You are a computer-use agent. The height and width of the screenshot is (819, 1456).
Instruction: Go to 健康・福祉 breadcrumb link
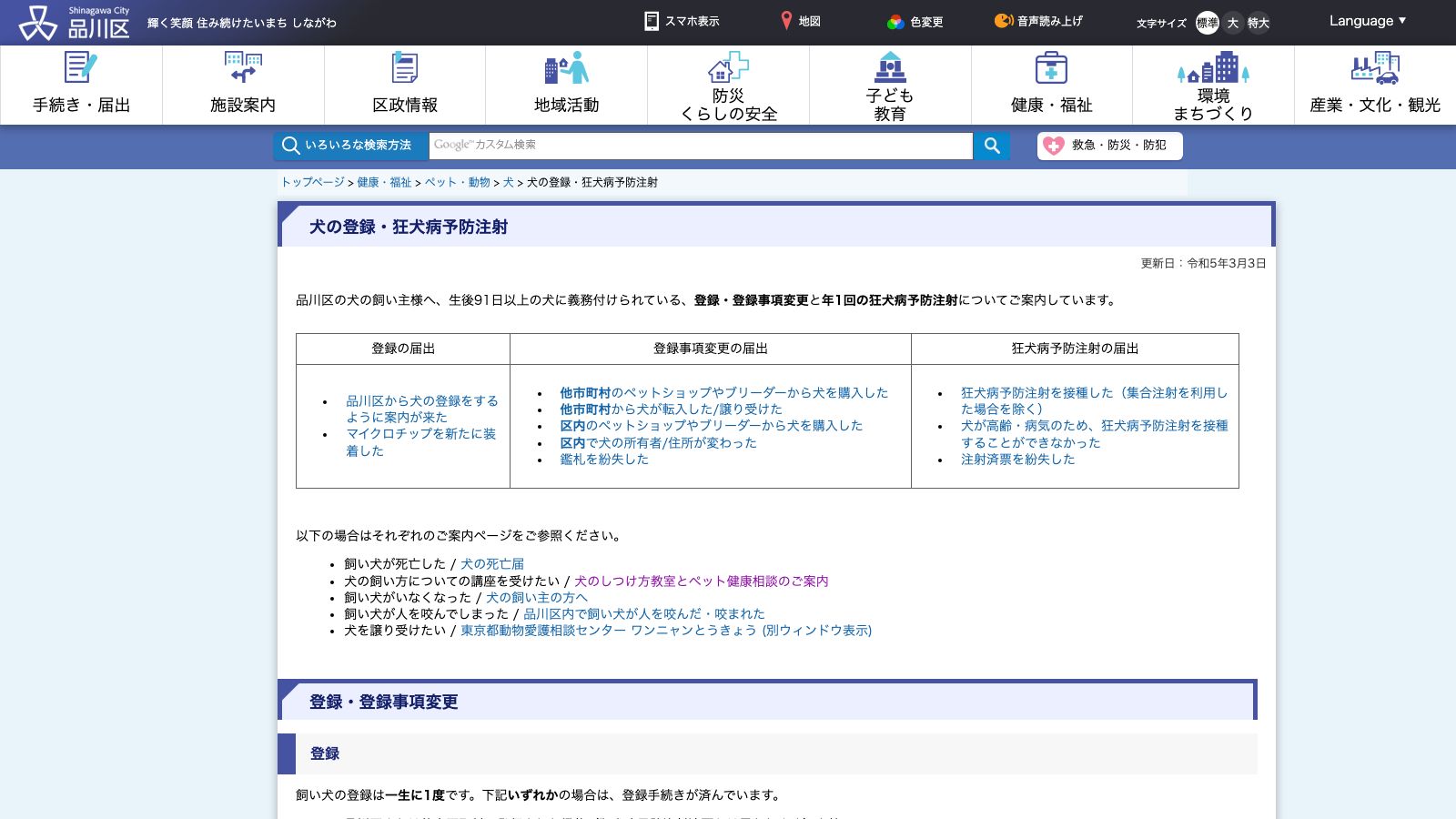(x=384, y=183)
